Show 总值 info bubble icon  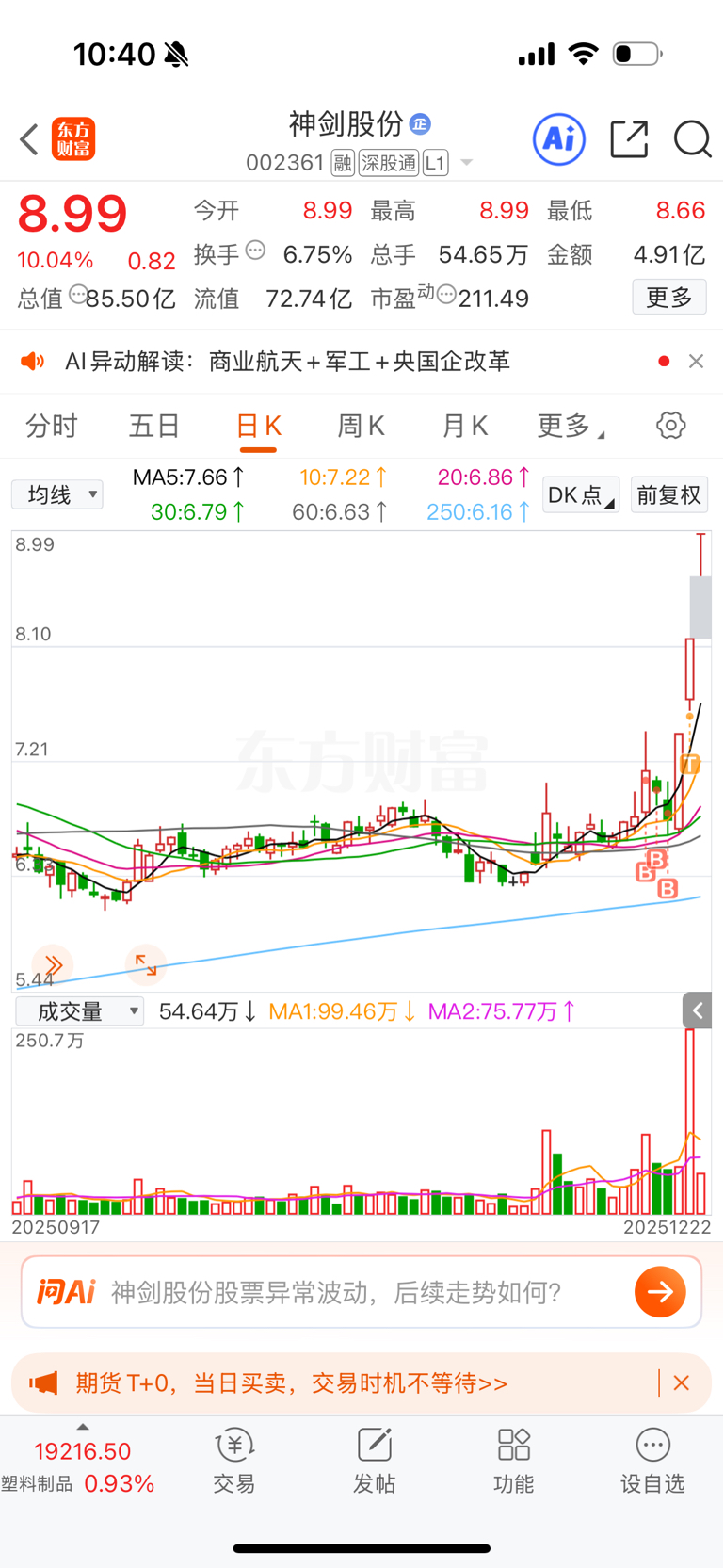pos(78,294)
